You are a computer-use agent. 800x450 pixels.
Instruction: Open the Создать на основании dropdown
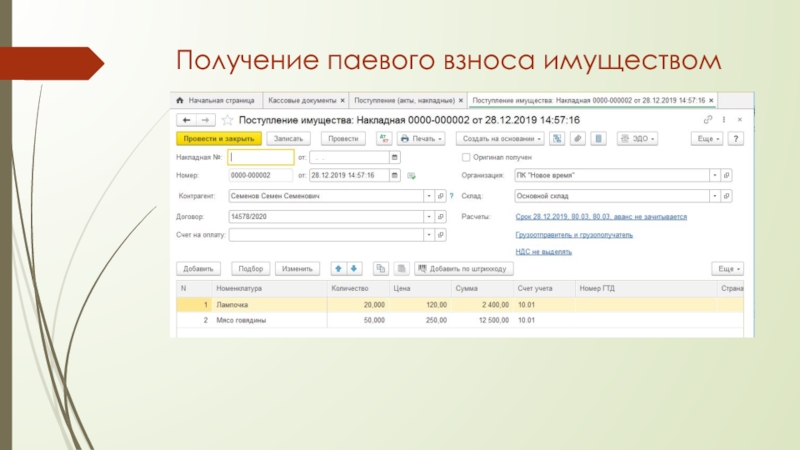(503, 139)
